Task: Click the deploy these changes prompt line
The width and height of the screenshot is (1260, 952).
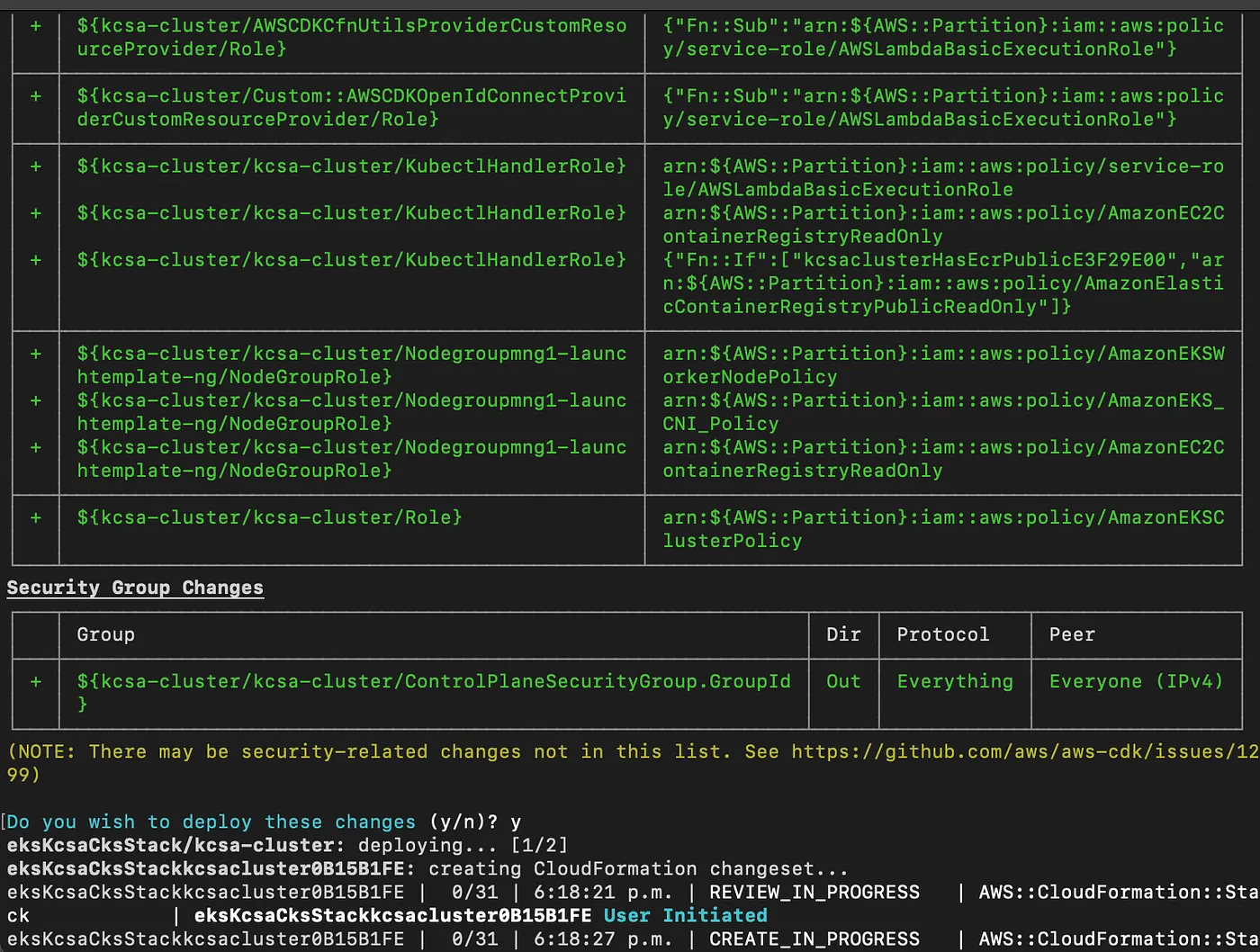Action: click(264, 822)
